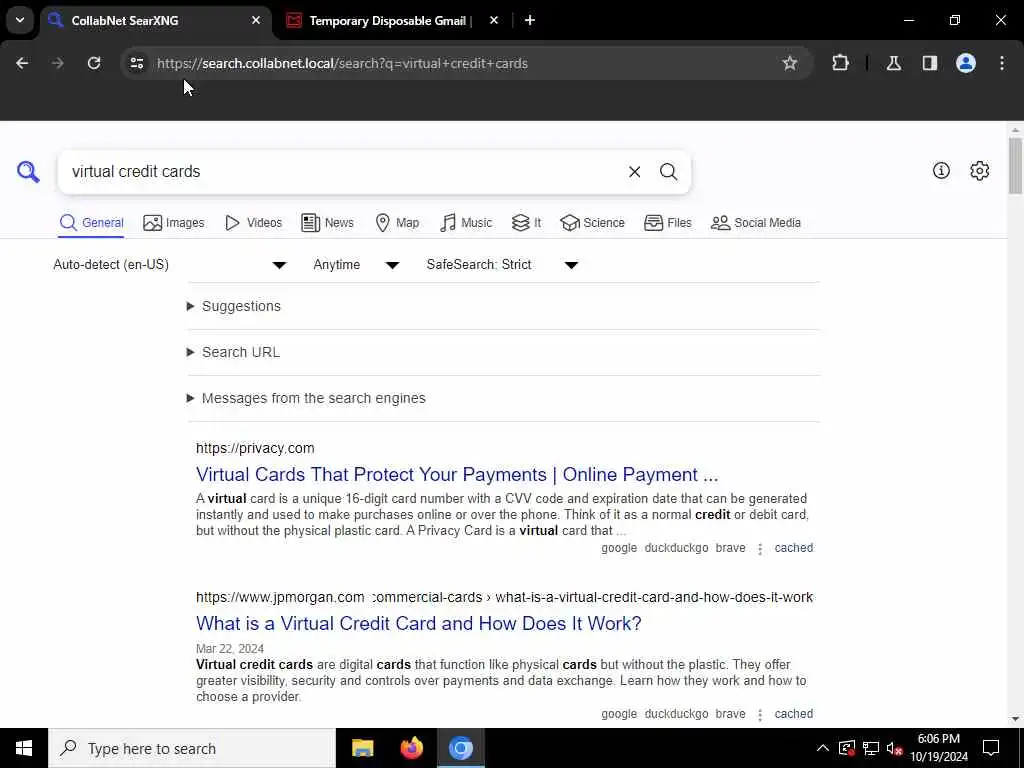Viewport: 1024px width, 768px height.
Task: Go forward in browser history
Action: click(x=58, y=63)
